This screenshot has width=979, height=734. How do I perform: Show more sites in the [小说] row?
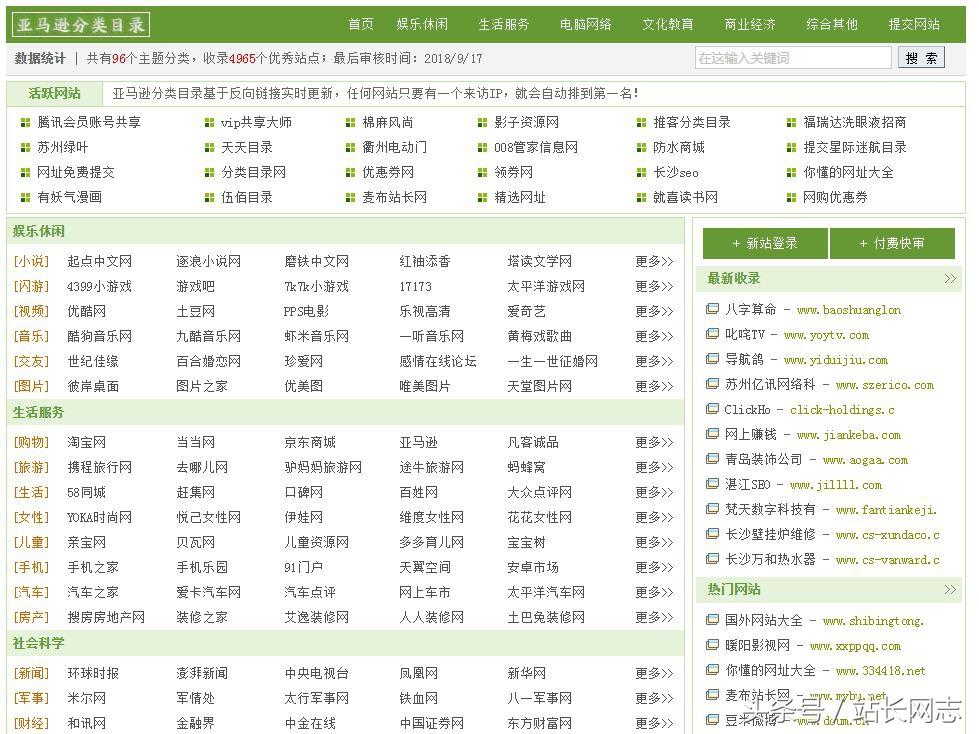[x=654, y=262]
